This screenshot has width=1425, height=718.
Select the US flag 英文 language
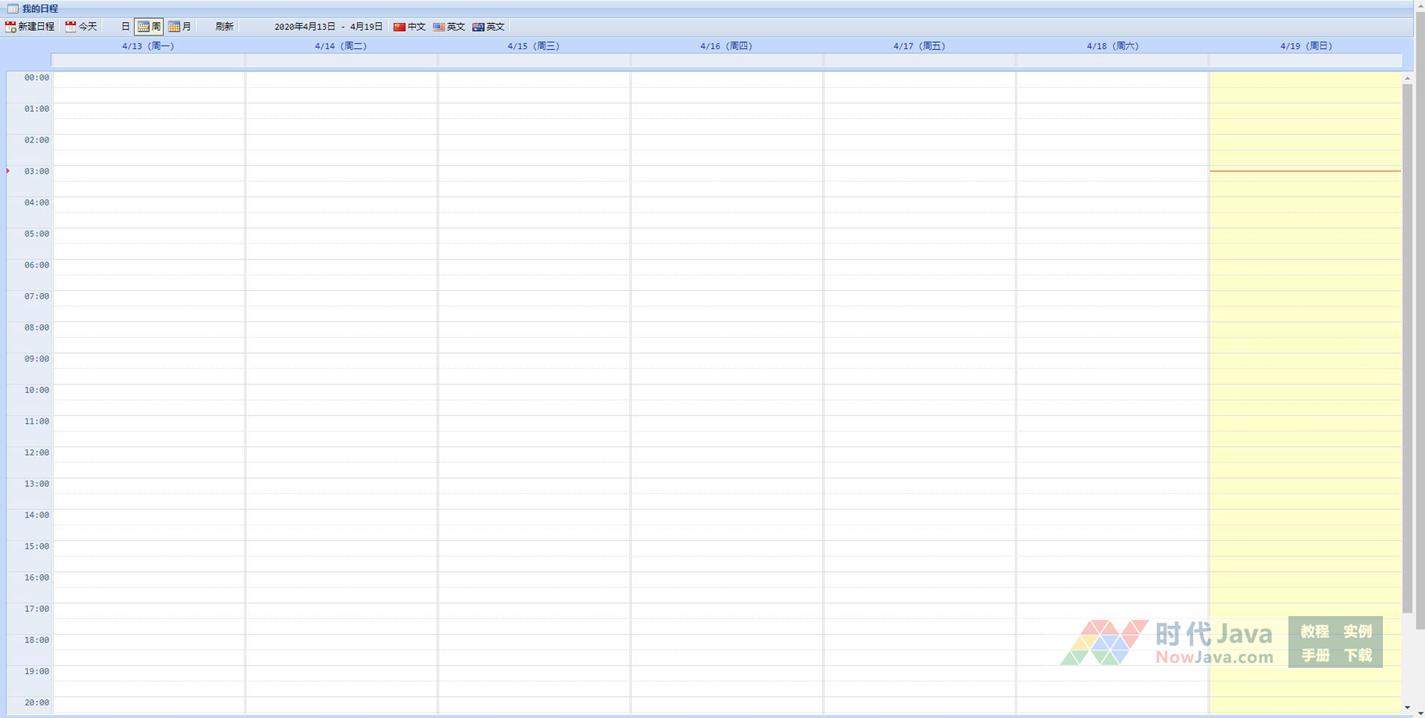pyautogui.click(x=439, y=27)
